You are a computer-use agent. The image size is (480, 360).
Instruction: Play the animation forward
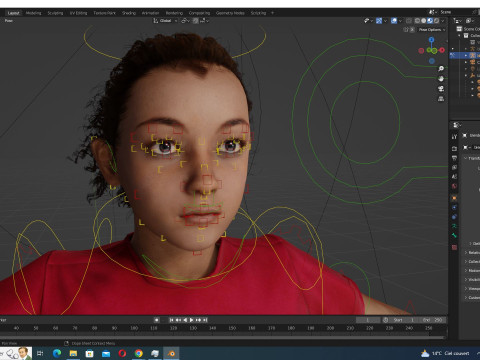tap(192, 320)
